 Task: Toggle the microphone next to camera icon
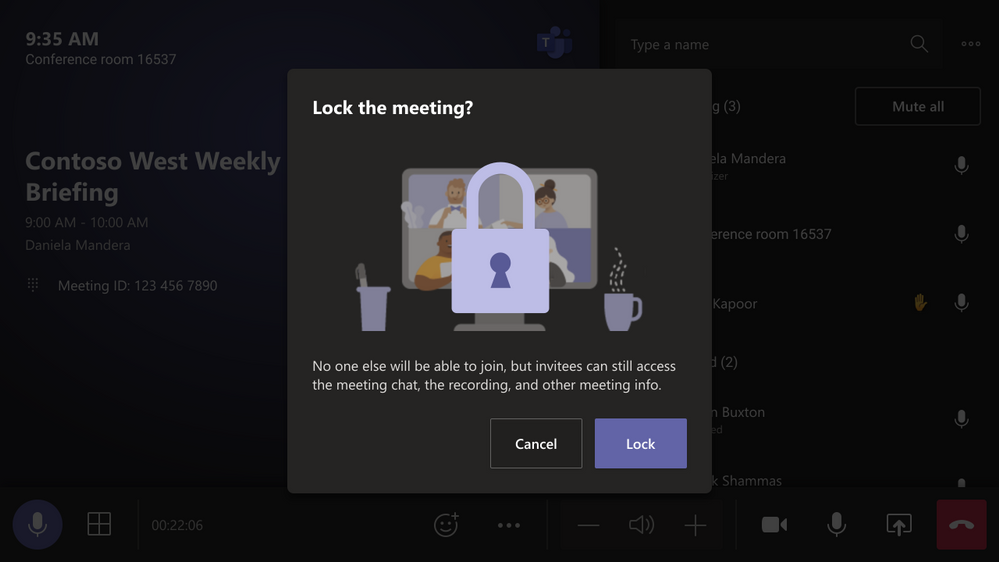pyautogui.click(x=837, y=524)
